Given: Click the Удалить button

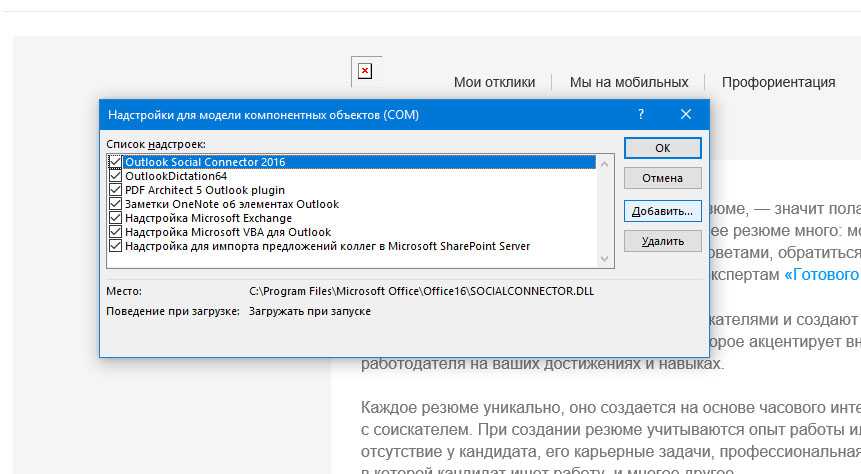Looking at the screenshot, I should click(662, 241).
